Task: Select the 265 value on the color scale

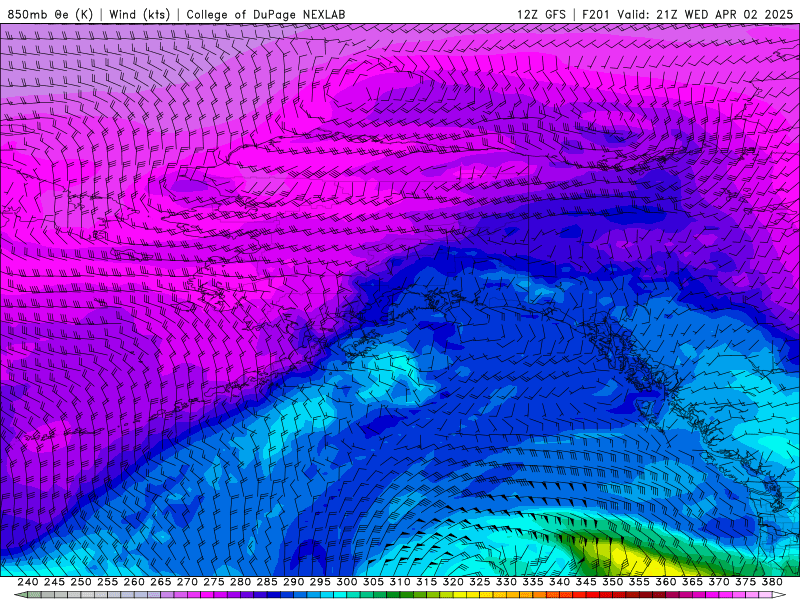Action: [x=161, y=582]
